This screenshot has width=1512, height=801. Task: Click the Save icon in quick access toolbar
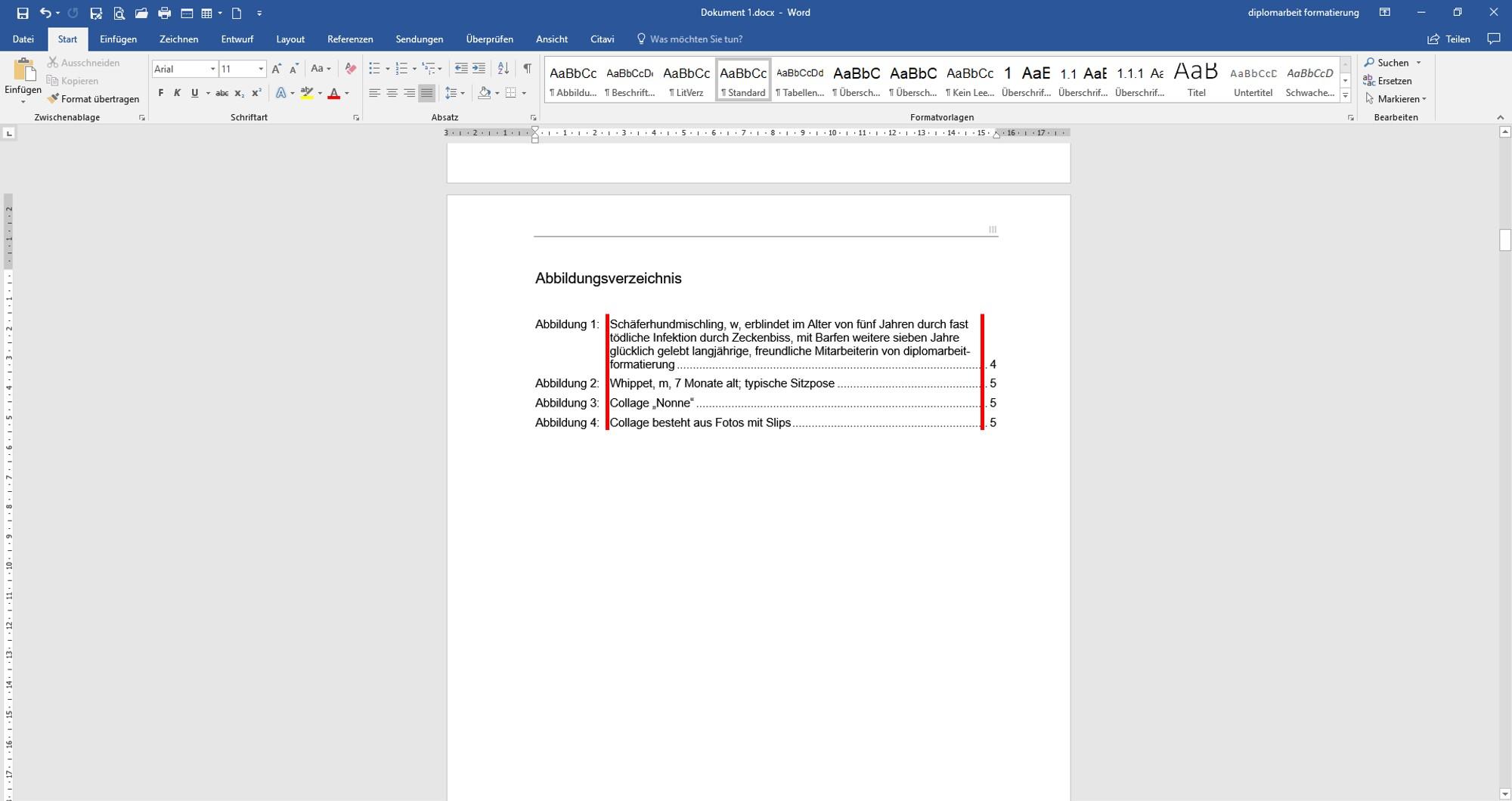coord(23,13)
